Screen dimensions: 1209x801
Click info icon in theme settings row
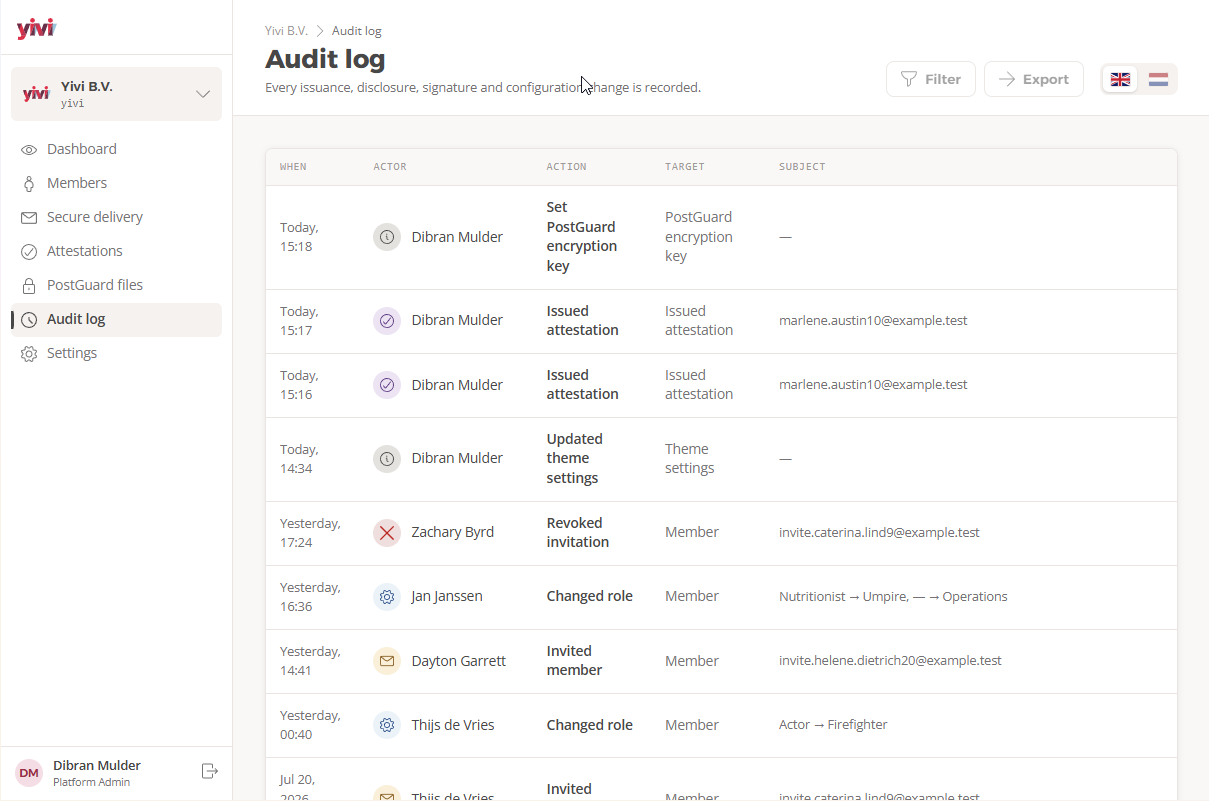[x=387, y=459]
